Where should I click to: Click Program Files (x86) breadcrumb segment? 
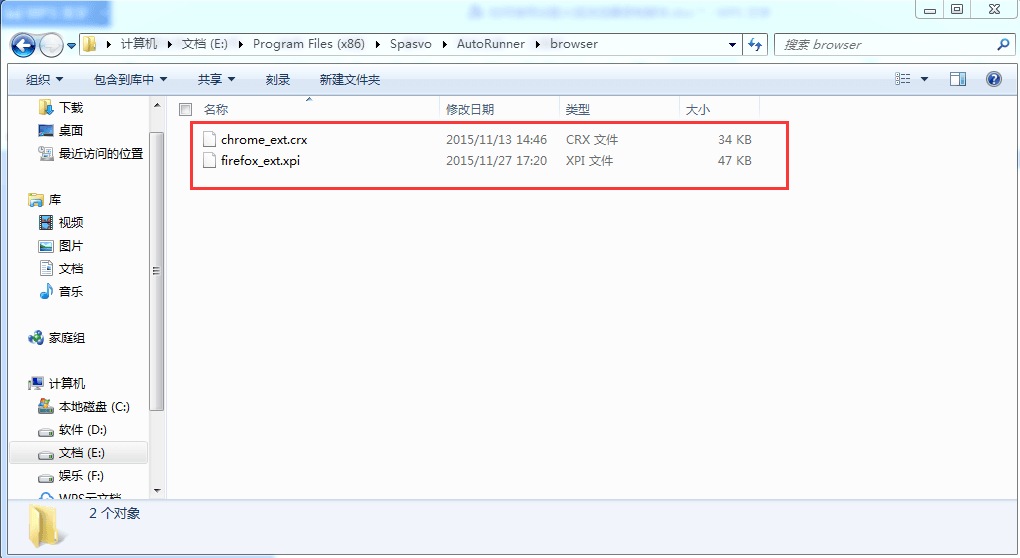point(309,44)
